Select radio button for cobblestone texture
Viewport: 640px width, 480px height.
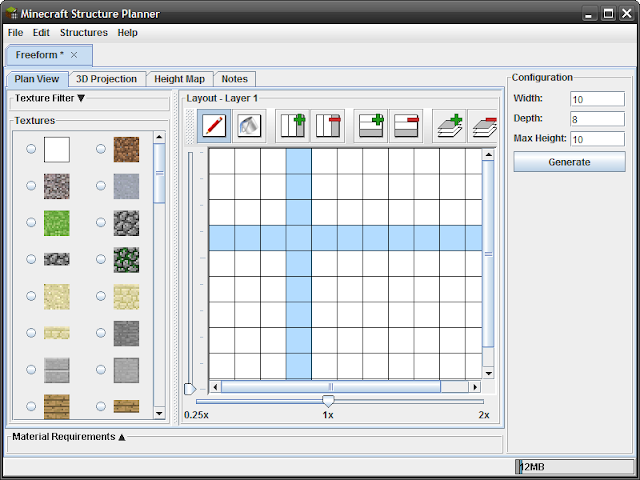[101, 222]
